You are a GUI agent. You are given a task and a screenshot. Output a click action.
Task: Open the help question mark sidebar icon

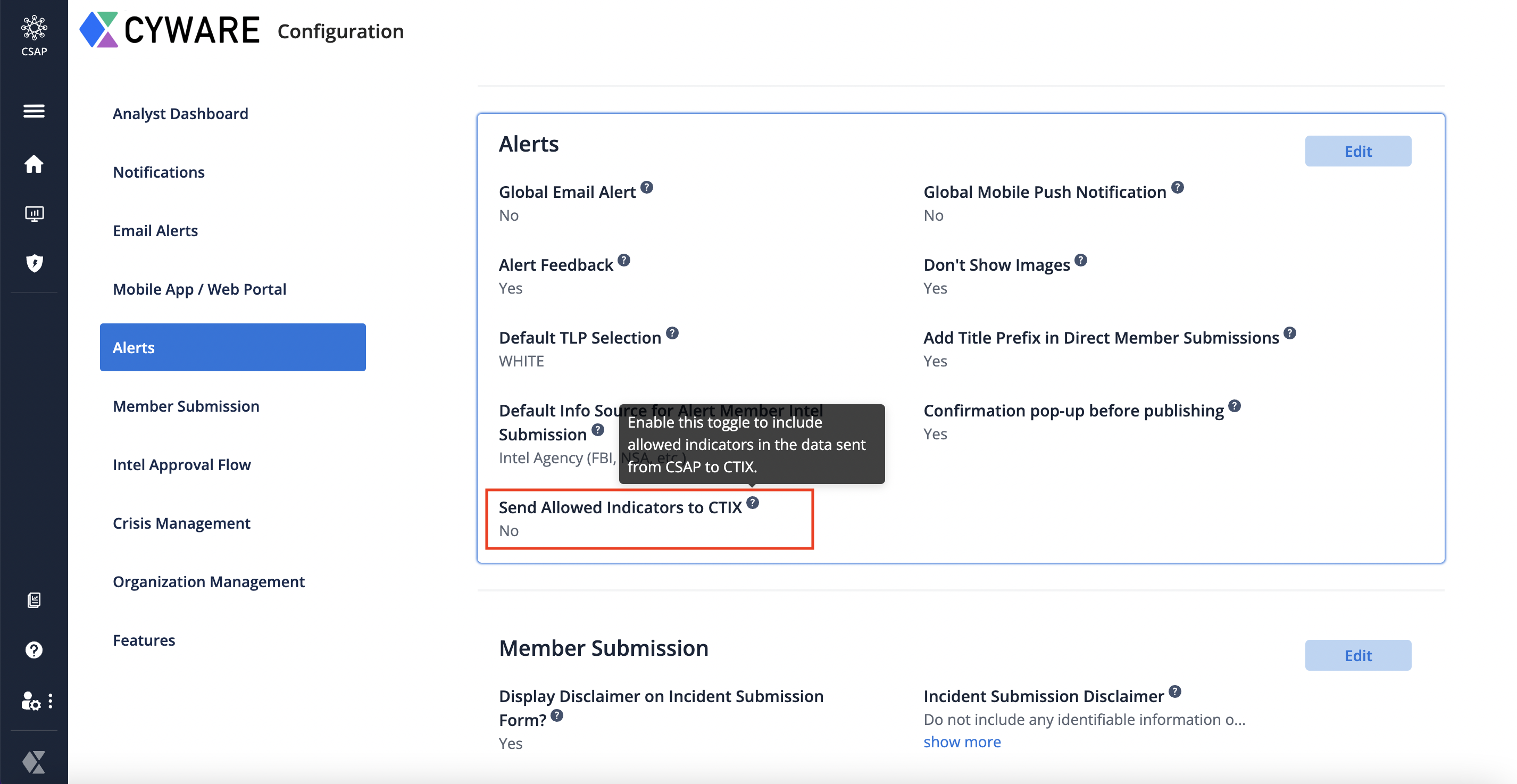[x=34, y=650]
